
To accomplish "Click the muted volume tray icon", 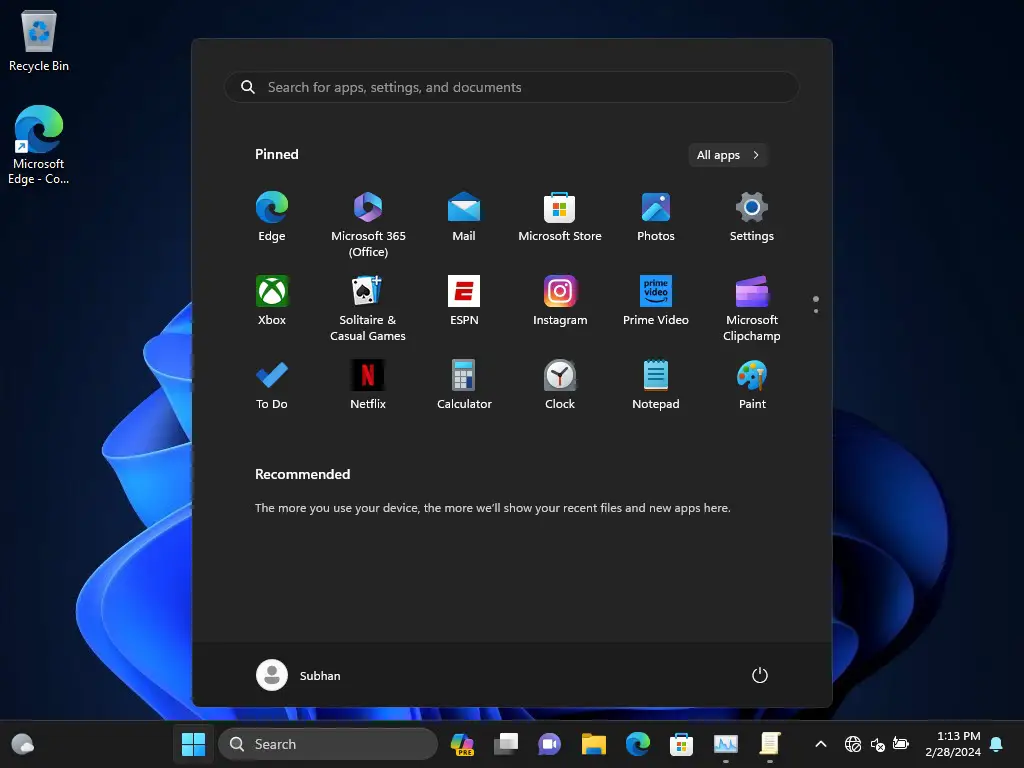I will click(877, 744).
